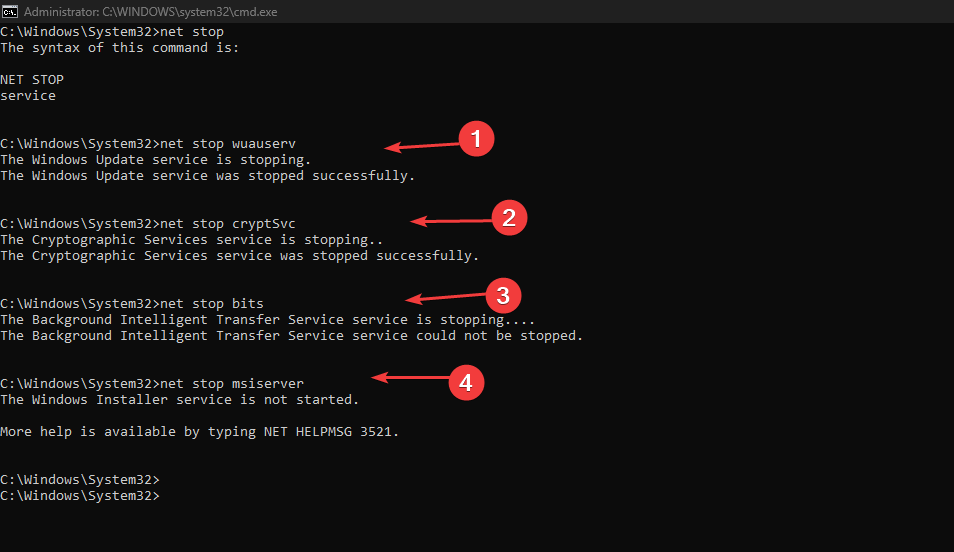Screen dimensions: 954x552
Task: Click the red circle numbered 2
Action: click(509, 218)
